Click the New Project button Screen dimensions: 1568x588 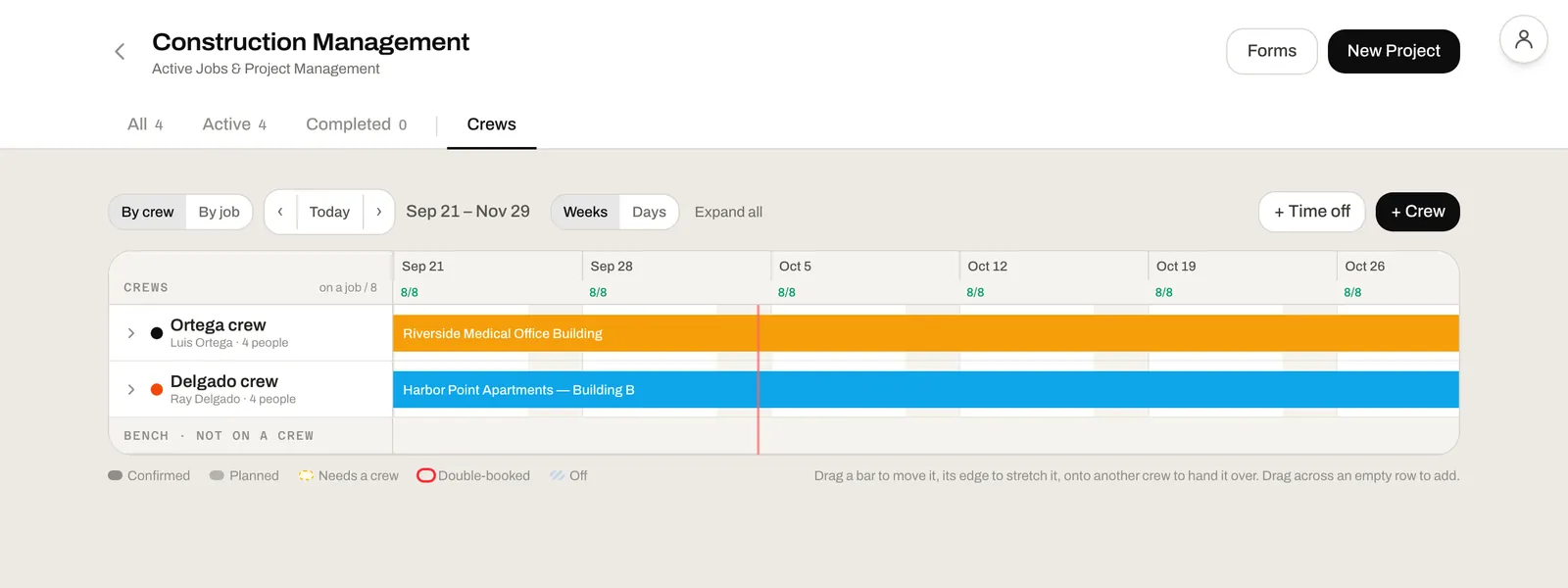1394,51
